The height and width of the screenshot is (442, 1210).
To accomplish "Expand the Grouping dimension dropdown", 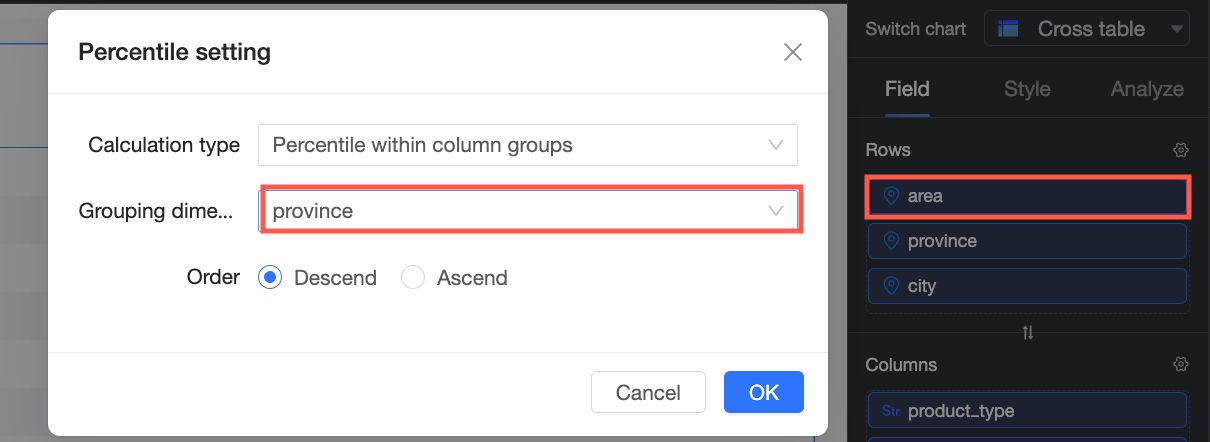I will point(529,211).
